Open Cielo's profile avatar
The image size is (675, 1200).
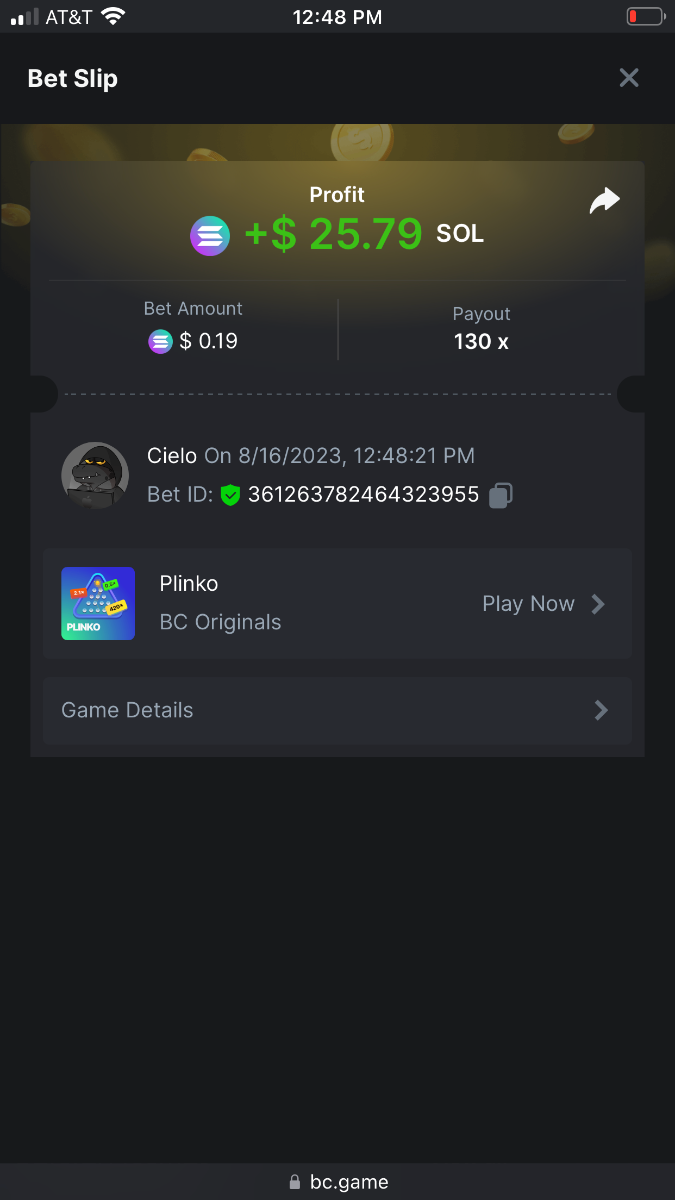tap(95, 476)
